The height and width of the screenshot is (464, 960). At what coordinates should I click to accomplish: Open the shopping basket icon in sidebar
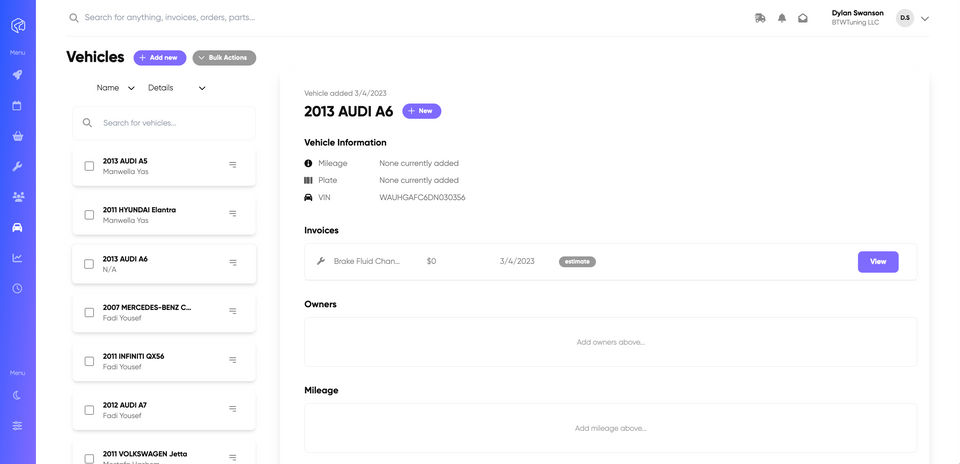point(17,136)
